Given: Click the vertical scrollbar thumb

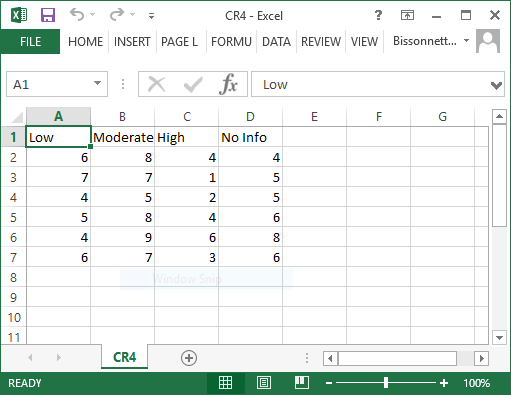Looking at the screenshot, I should coord(499,176).
